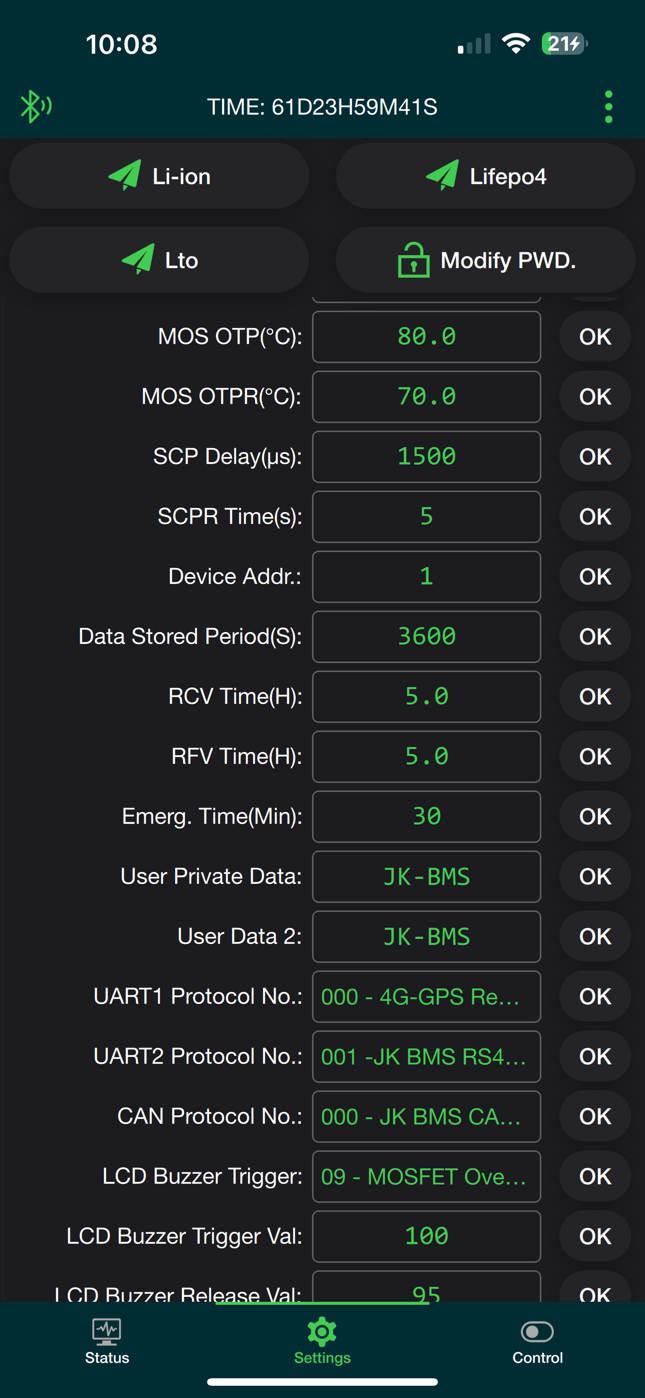Expand the LCD Buzzer Trigger dropdown

(x=426, y=1176)
